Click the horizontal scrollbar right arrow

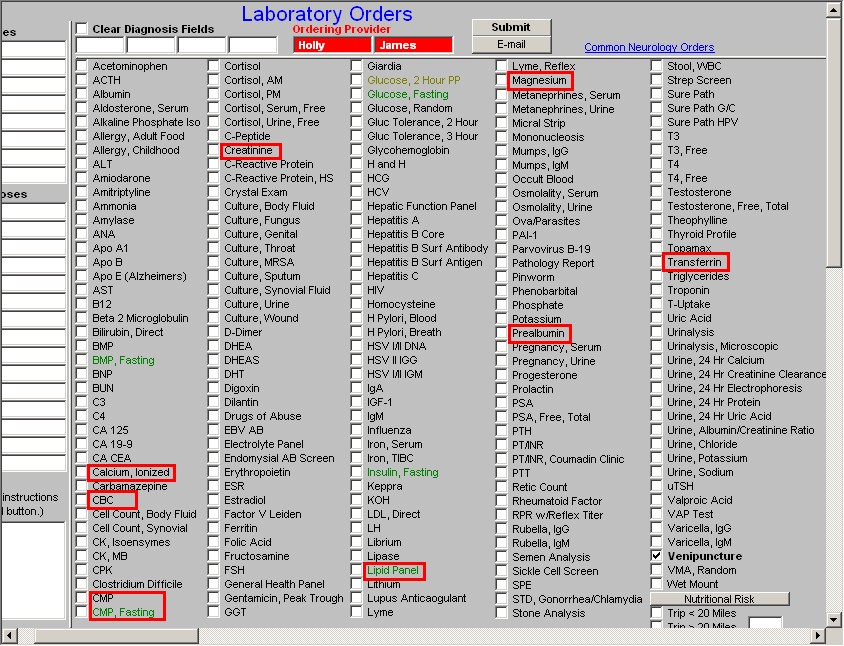point(818,636)
